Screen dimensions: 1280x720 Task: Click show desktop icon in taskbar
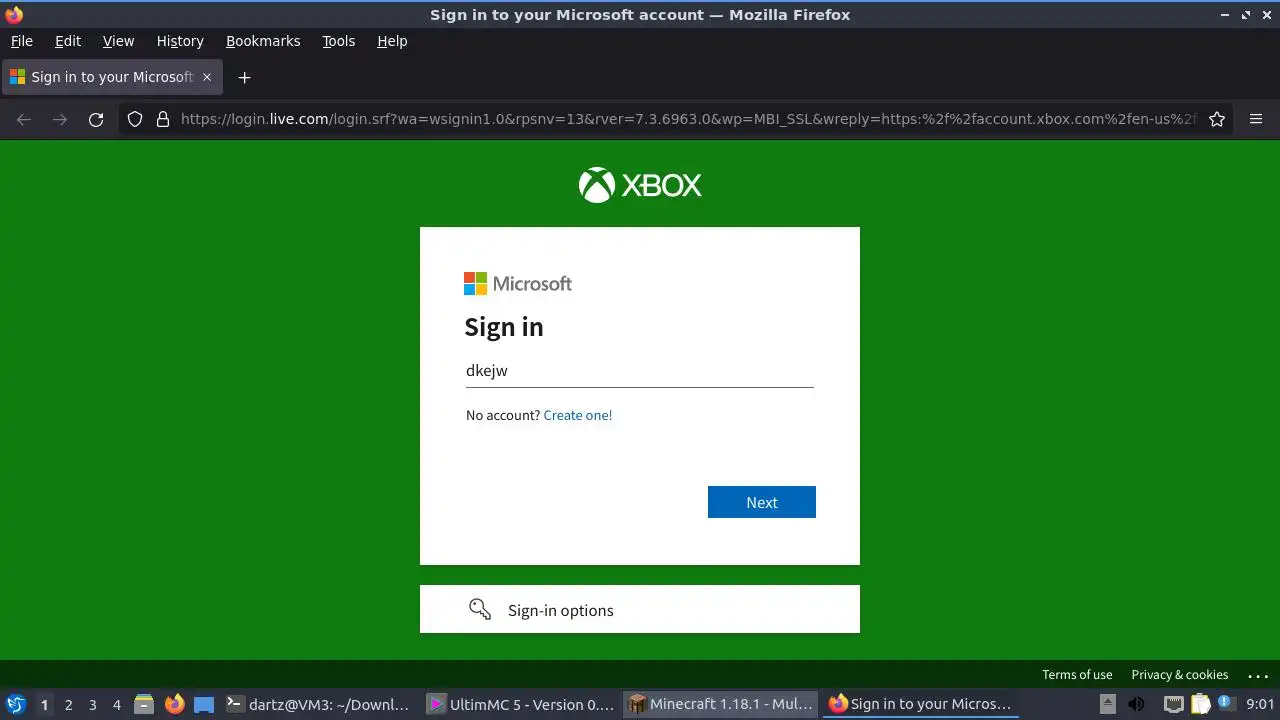click(204, 704)
